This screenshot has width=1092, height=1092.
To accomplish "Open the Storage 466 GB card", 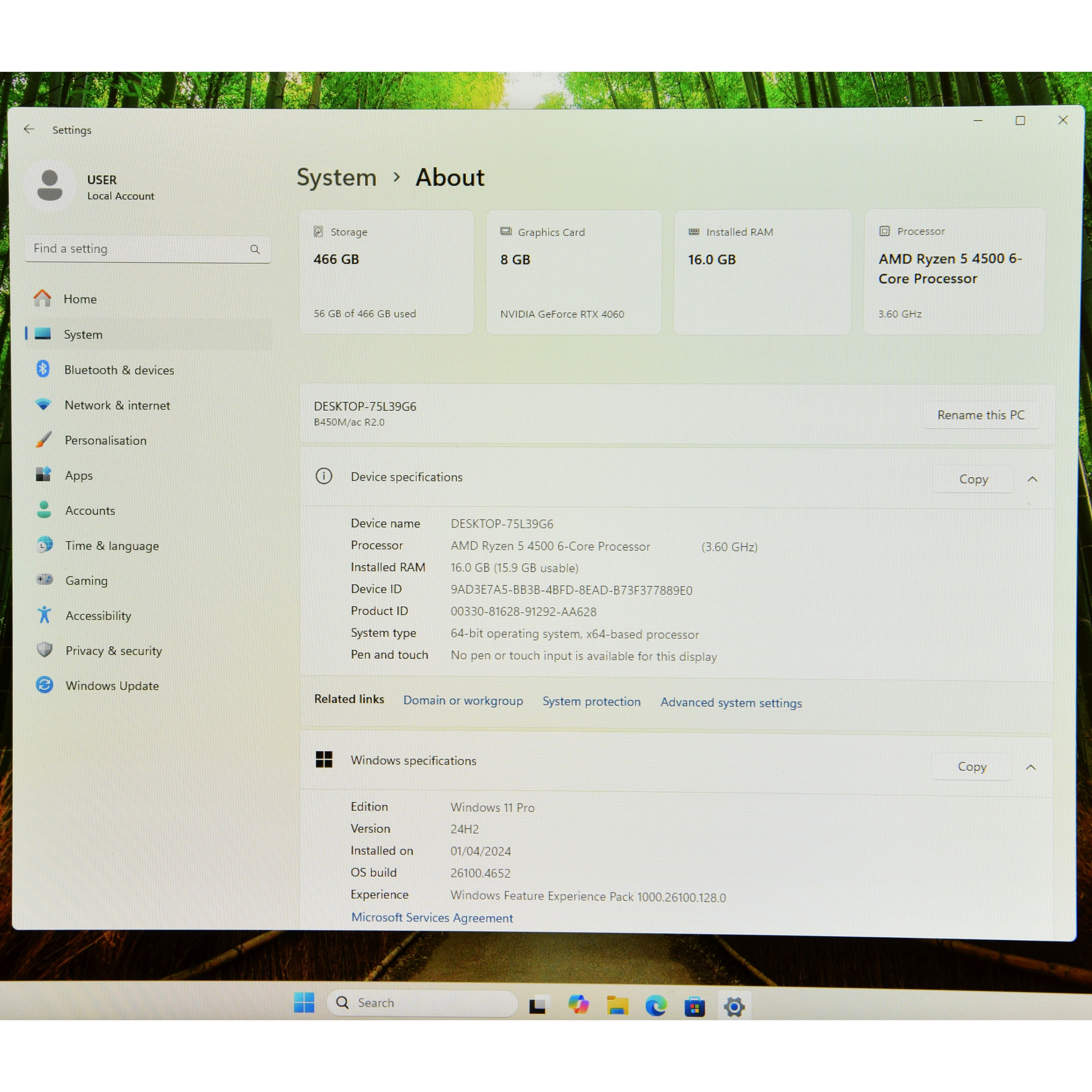I will tap(387, 272).
